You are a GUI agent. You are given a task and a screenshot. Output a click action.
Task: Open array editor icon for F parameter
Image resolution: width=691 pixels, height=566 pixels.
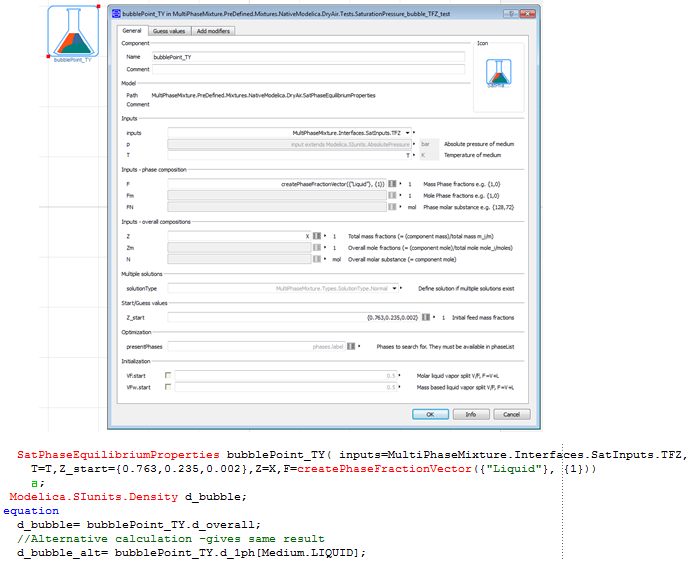tap(392, 185)
